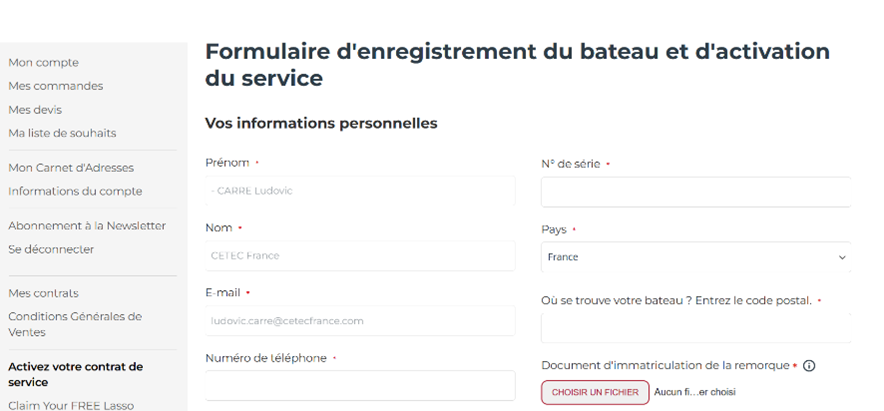Open Mon Carnet d'Adresses
The height and width of the screenshot is (411, 884).
(71, 168)
